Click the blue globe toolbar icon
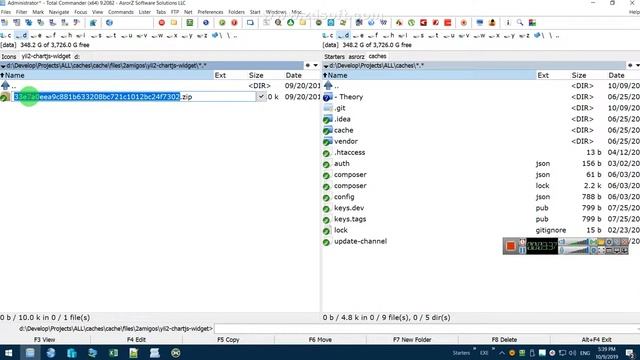 click(x=109, y=23)
